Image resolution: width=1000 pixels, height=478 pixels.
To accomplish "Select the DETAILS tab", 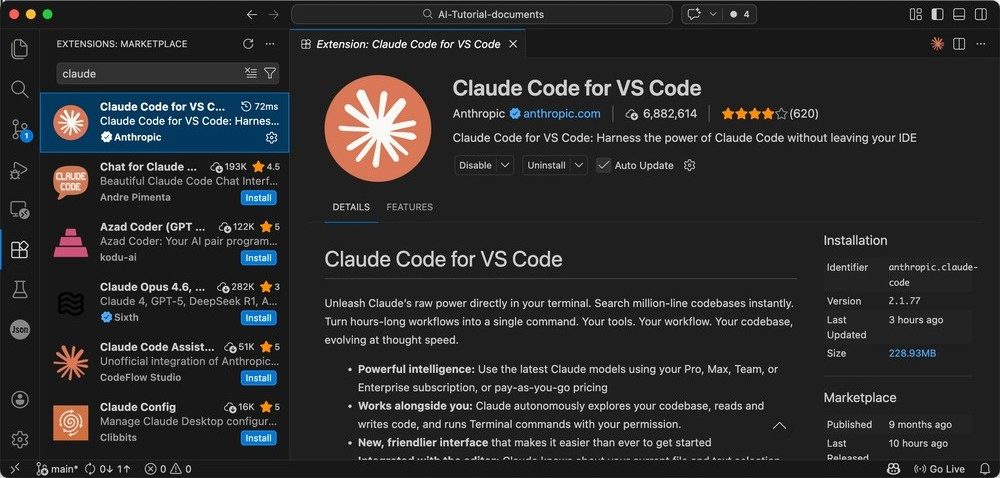I will click(351, 207).
